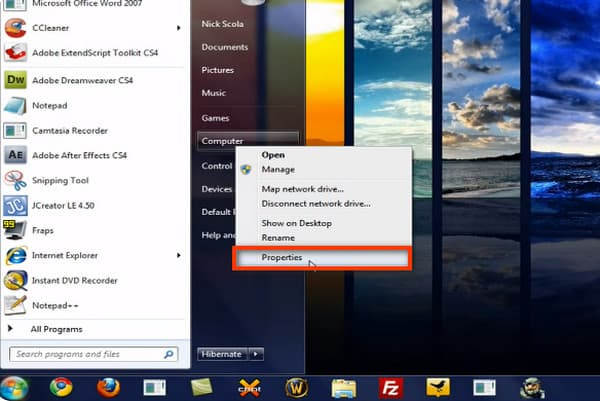Viewport: 600px width, 401px height.
Task: Select Disconnect network drive...
Action: point(323,204)
